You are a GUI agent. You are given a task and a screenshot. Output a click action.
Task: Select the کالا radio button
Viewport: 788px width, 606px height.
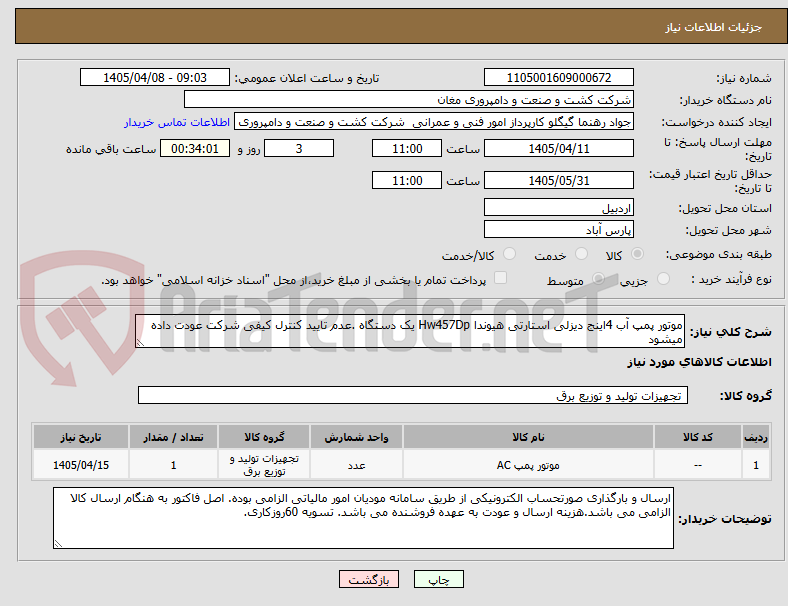637,254
